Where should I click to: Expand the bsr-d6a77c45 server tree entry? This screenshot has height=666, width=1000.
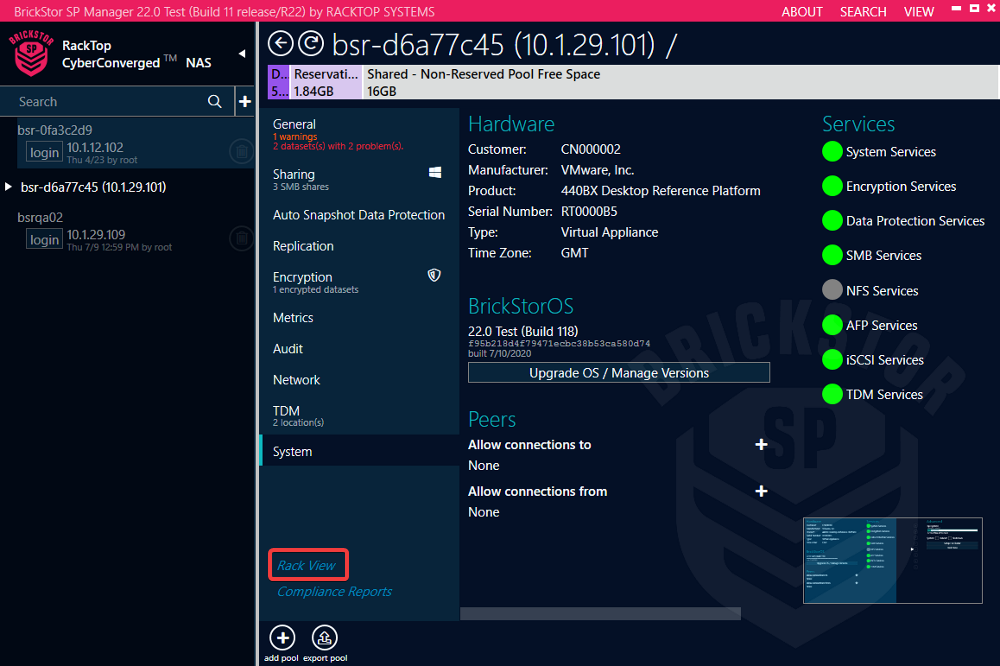pyautogui.click(x=9, y=187)
